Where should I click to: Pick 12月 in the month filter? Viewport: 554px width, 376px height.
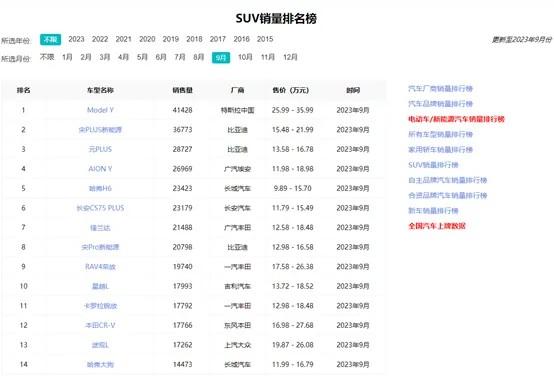point(290,57)
